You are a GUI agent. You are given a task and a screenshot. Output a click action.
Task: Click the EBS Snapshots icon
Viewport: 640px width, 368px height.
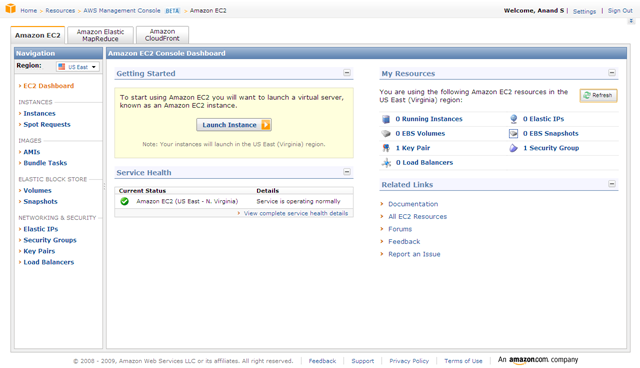click(x=513, y=133)
